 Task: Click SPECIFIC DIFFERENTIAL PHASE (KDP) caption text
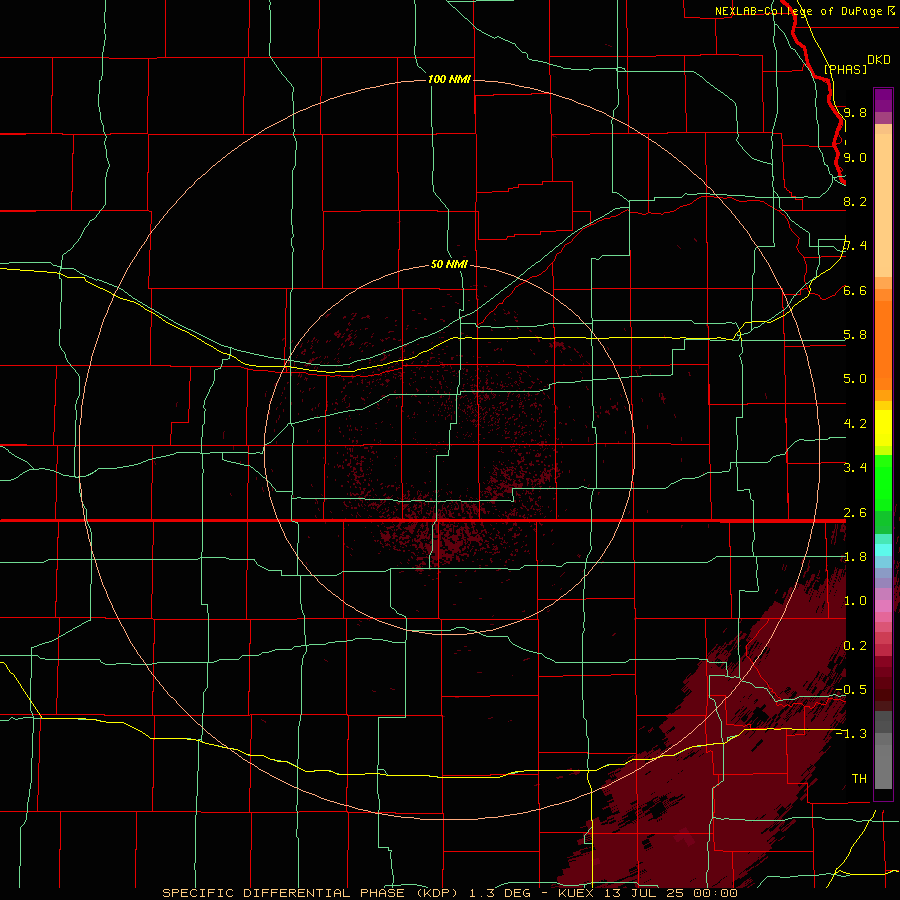pos(311,893)
